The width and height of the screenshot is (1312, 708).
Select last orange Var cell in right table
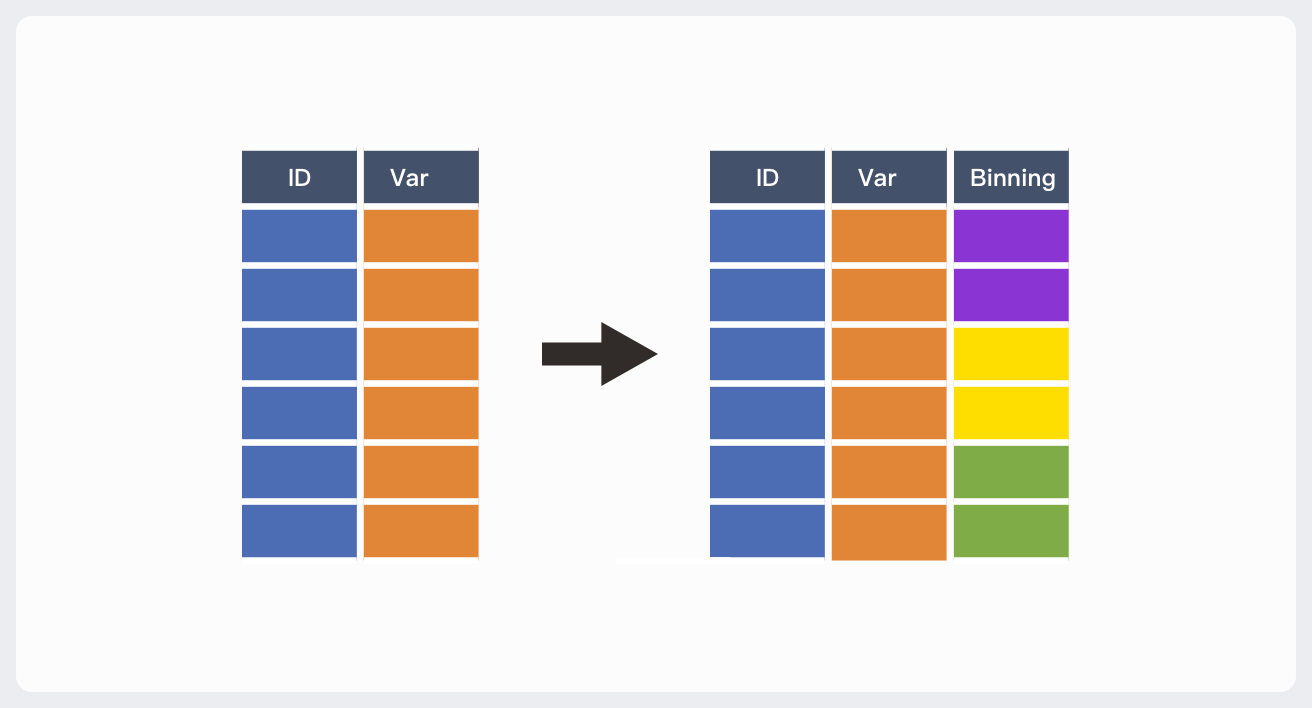(889, 531)
